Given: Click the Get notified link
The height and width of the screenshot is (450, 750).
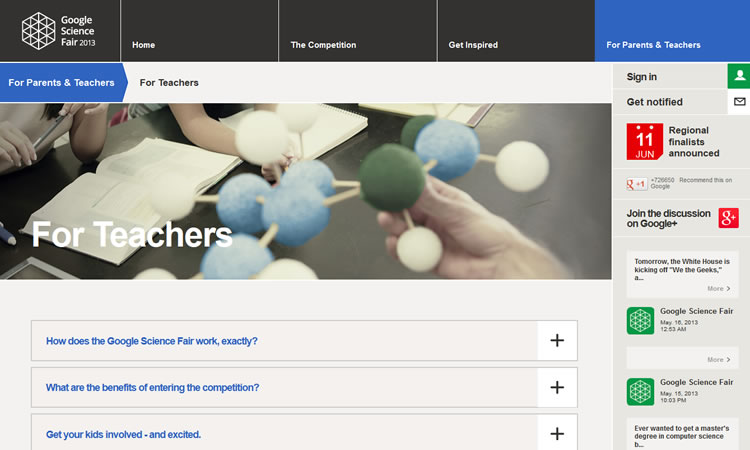Looking at the screenshot, I should point(654,102).
